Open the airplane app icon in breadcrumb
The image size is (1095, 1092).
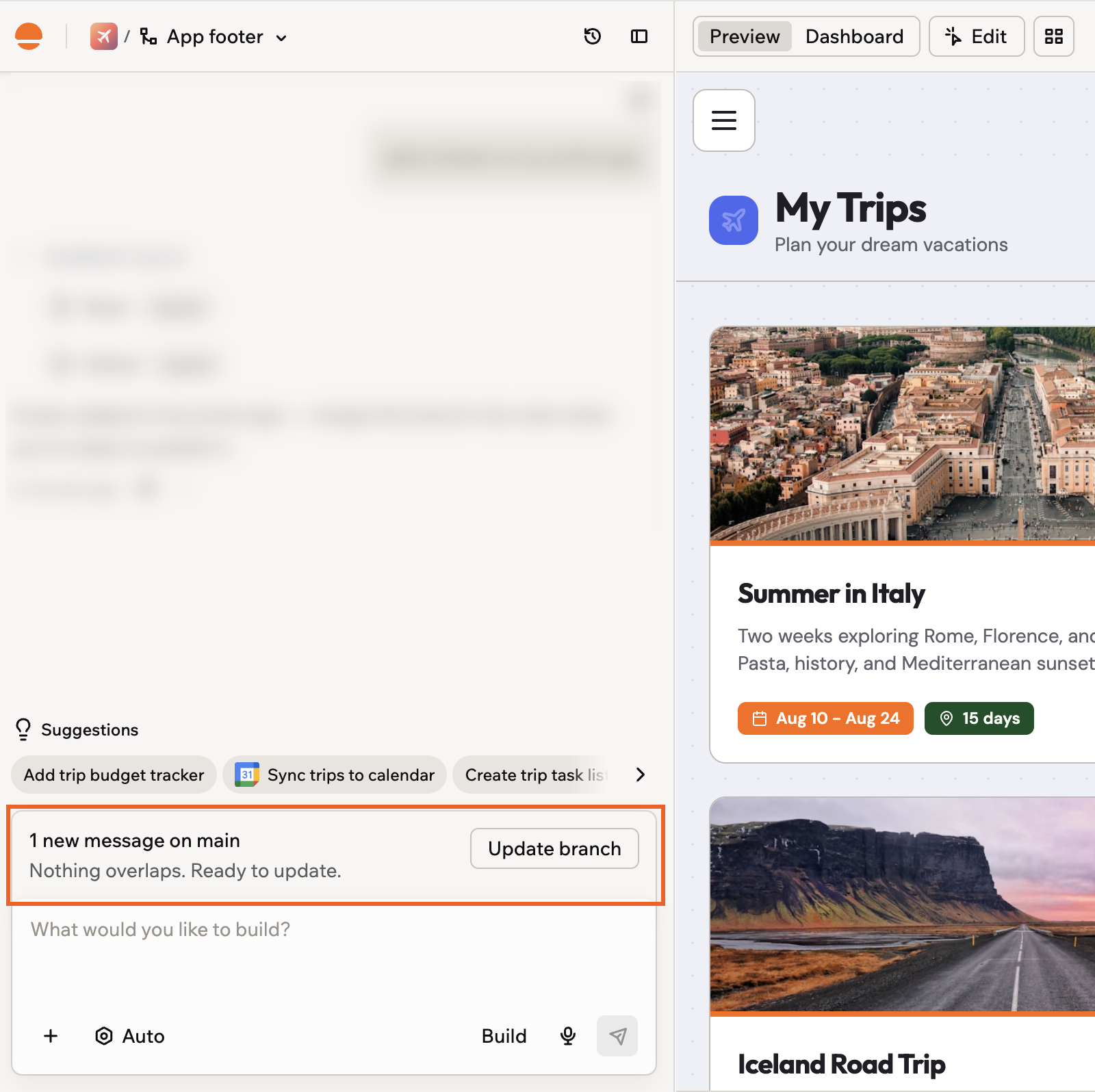point(103,36)
